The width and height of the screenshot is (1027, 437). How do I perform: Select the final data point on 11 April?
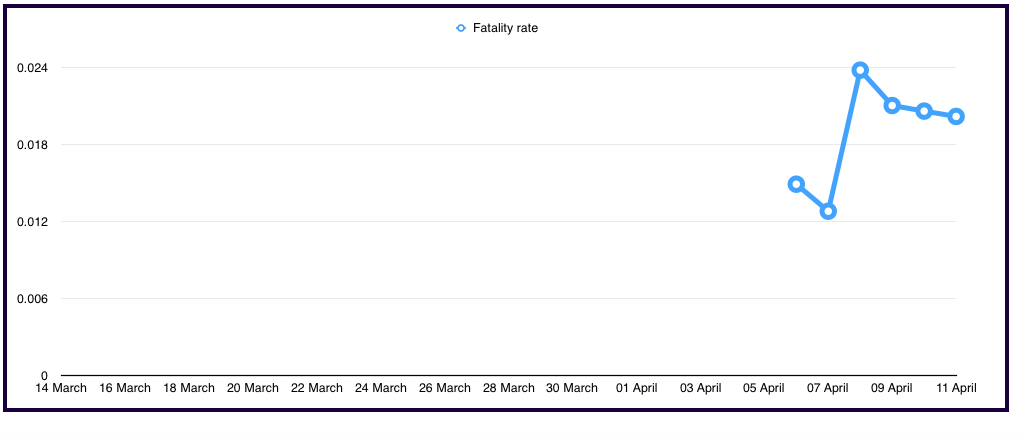(956, 116)
